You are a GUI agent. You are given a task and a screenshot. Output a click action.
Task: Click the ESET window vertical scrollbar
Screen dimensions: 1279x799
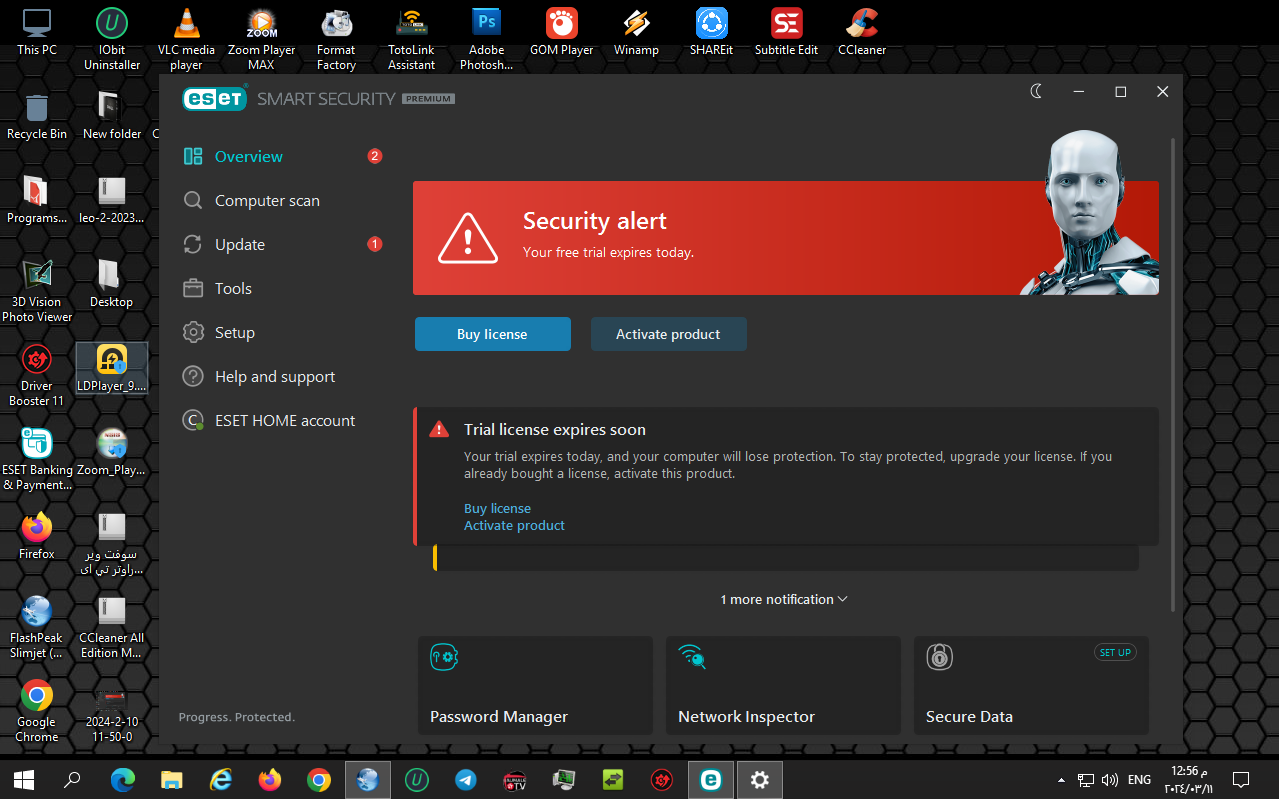[x=1173, y=375]
